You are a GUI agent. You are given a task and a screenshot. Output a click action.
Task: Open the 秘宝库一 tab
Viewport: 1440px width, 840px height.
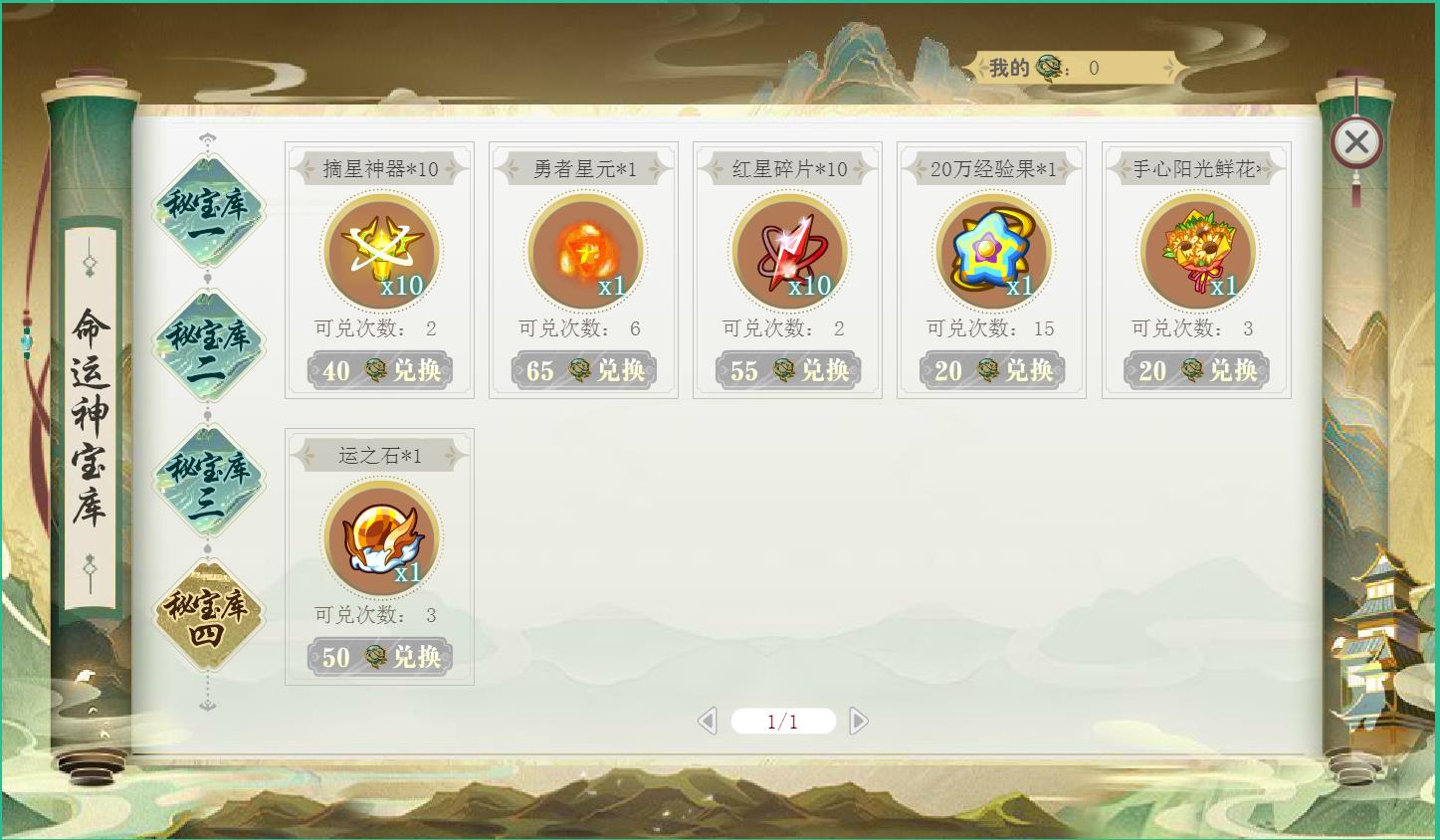(207, 210)
